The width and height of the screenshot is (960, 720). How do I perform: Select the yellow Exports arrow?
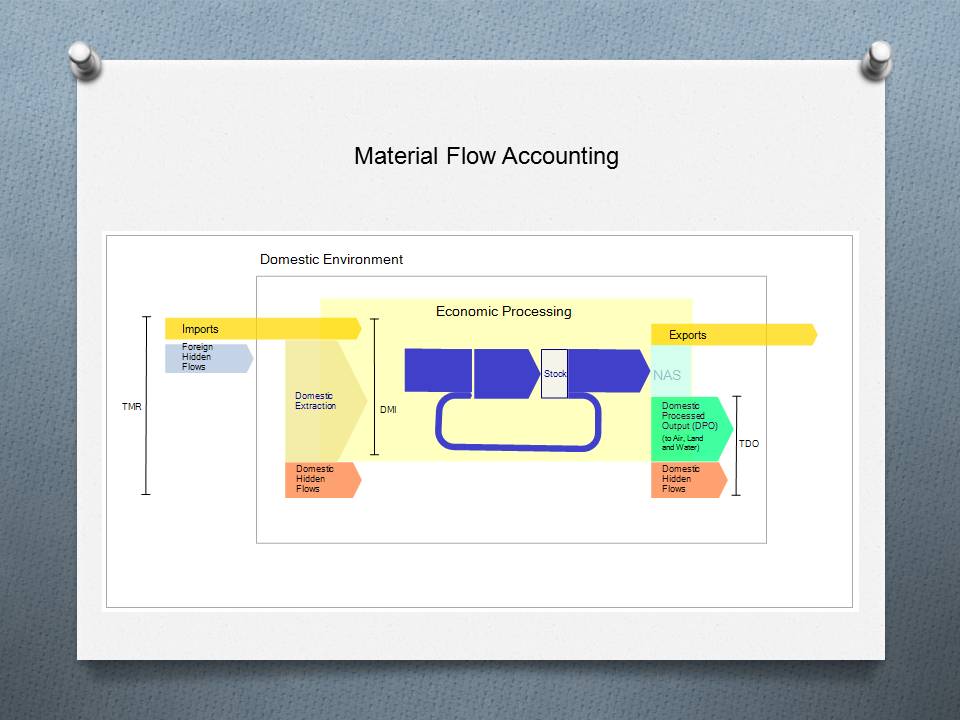coord(733,335)
